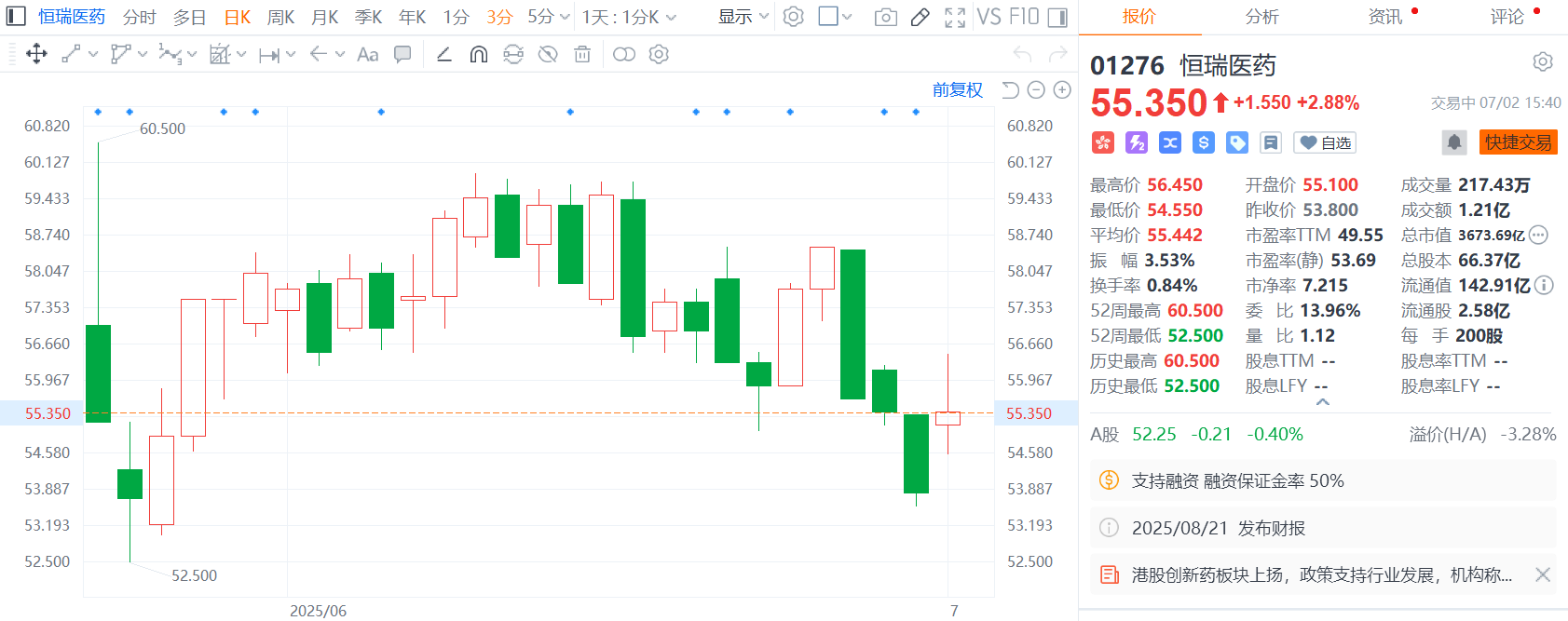Select the 日K chart period
Viewport: 1568px width, 621px height.
(238, 17)
